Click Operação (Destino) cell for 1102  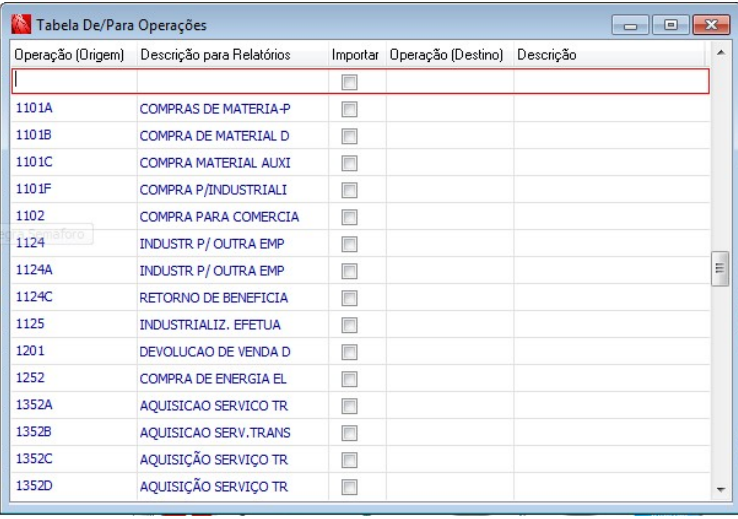450,216
